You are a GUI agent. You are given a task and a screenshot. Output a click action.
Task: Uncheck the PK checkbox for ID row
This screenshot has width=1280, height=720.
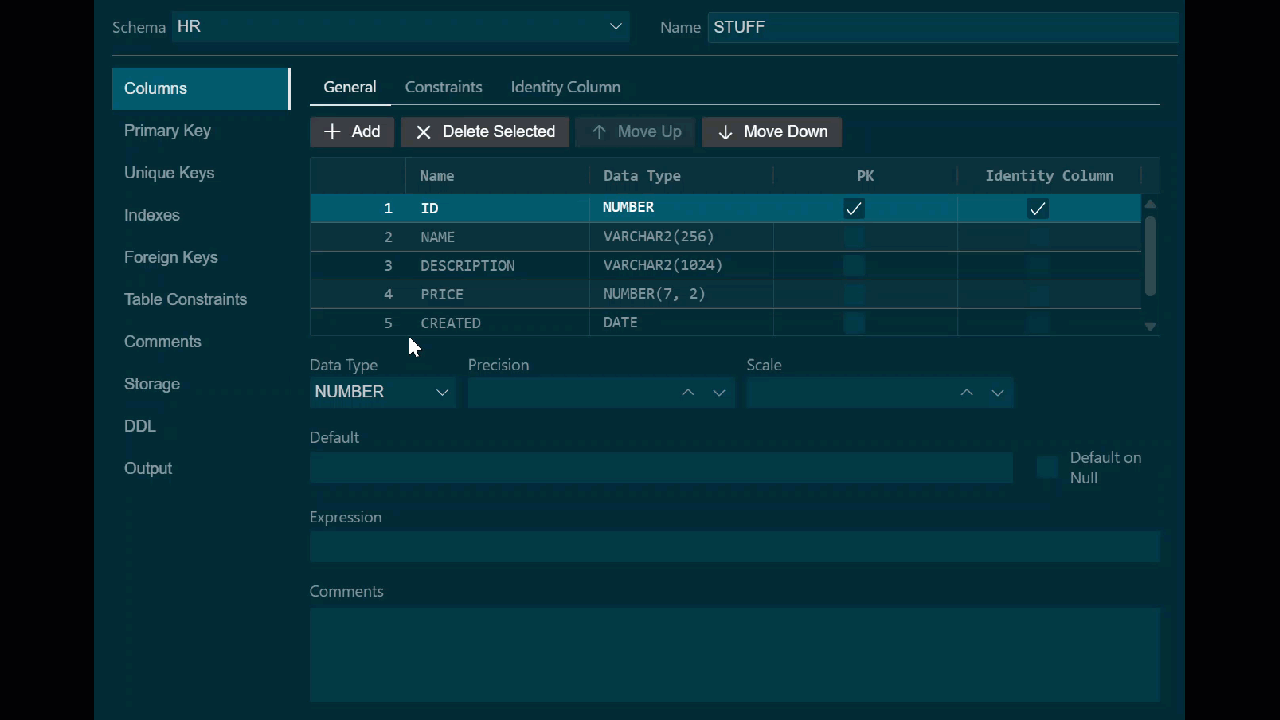(854, 208)
